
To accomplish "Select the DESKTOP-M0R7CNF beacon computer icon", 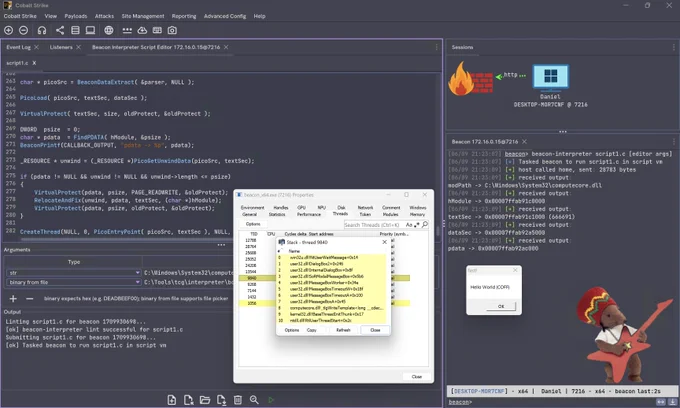I will 550,77.
